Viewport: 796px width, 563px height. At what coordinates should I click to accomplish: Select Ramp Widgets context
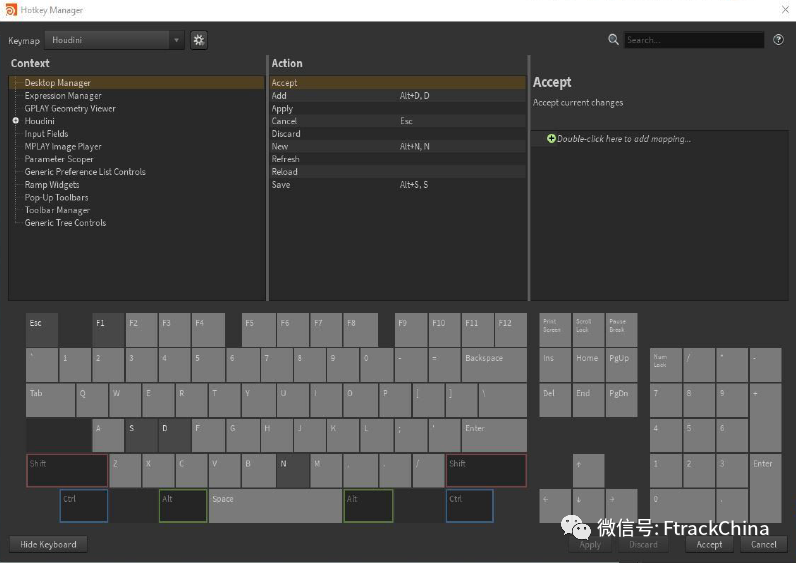pos(52,185)
